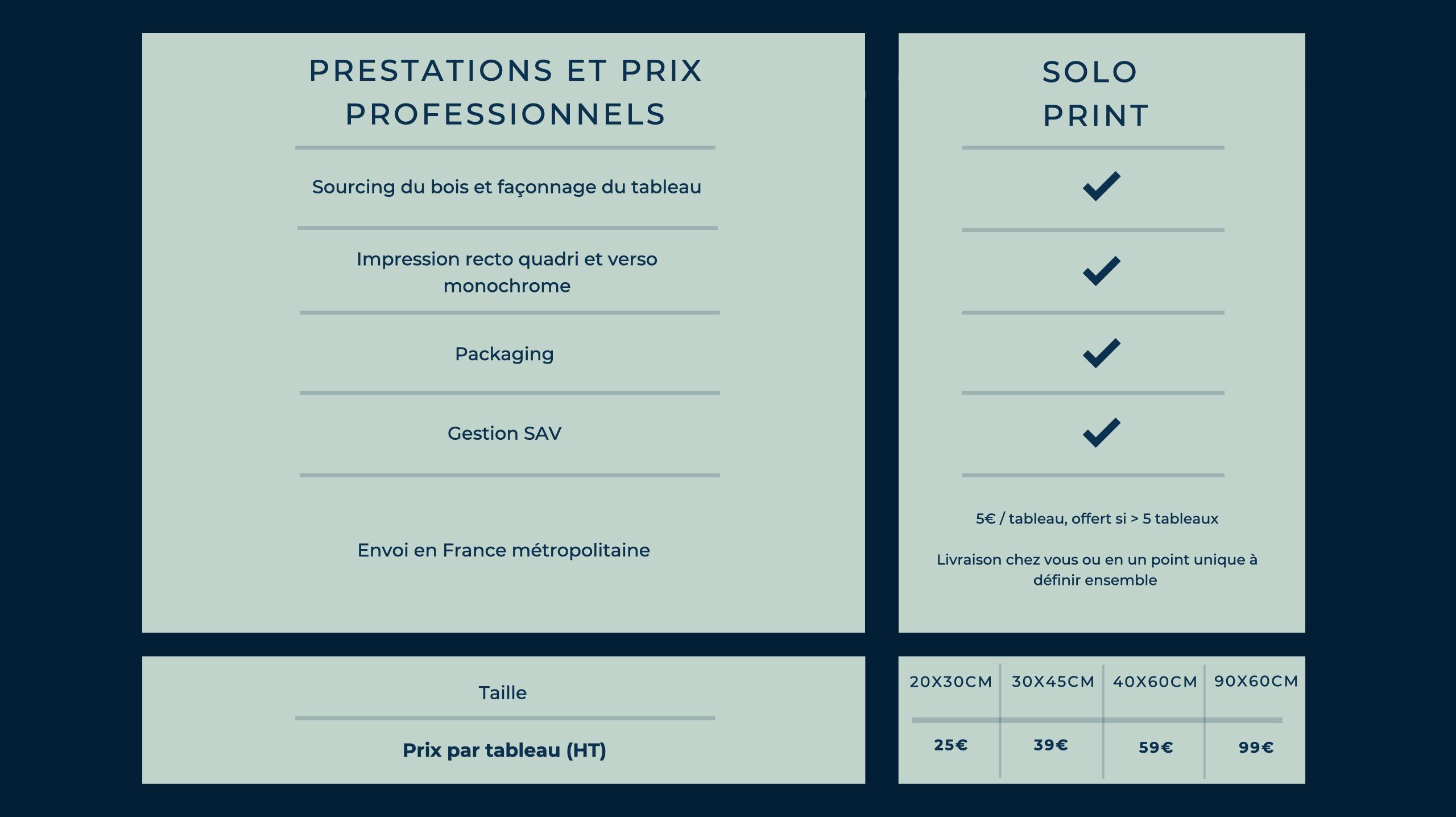
Task: Click the 39€ price
Action: [x=1050, y=745]
